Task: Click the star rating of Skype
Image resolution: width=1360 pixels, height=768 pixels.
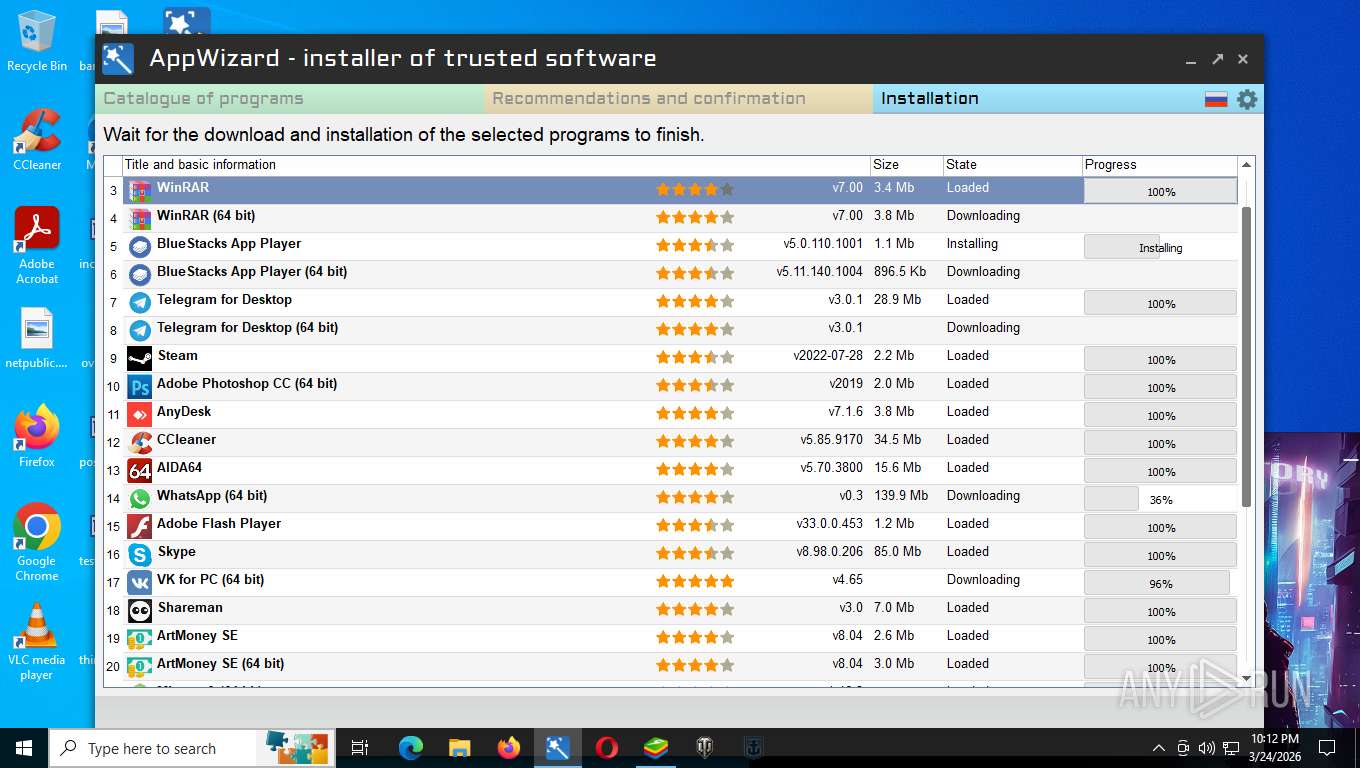Action: point(695,553)
